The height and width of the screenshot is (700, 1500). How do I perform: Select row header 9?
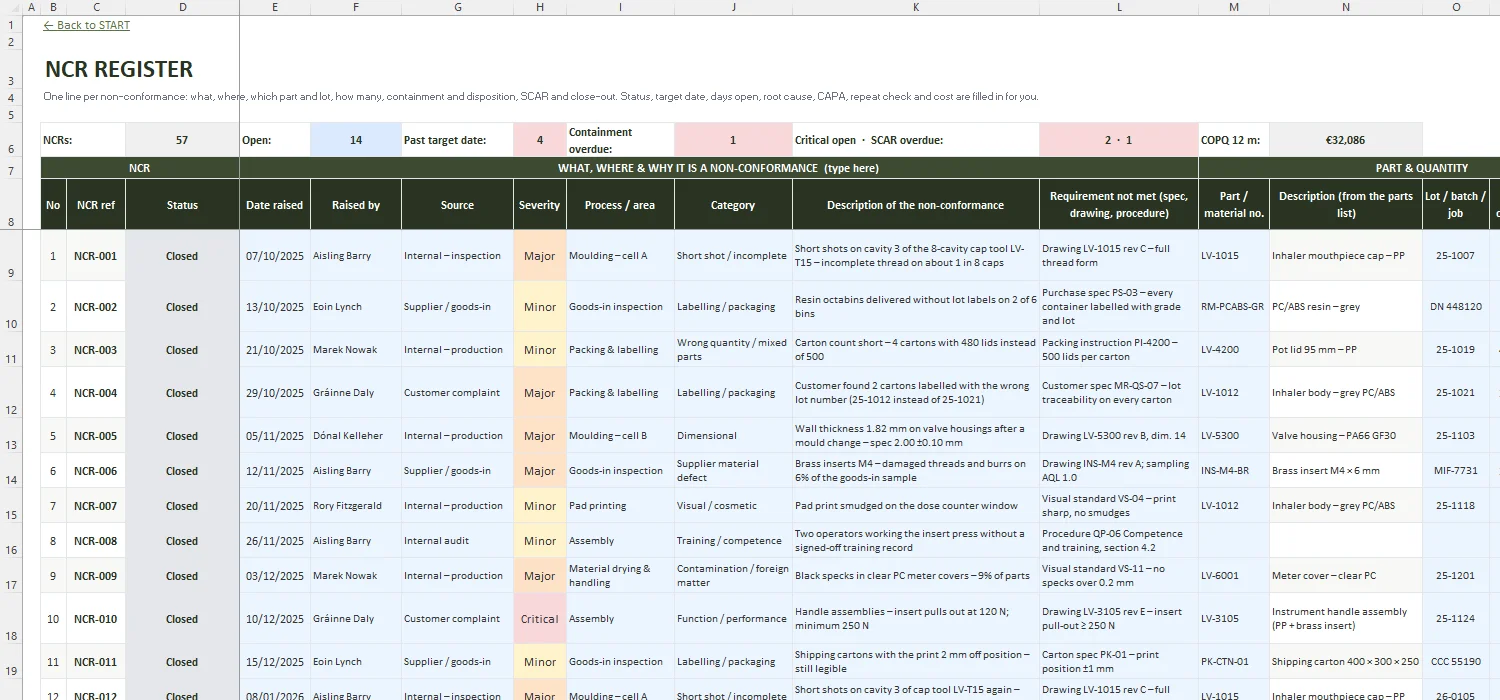pyautogui.click(x=10, y=255)
